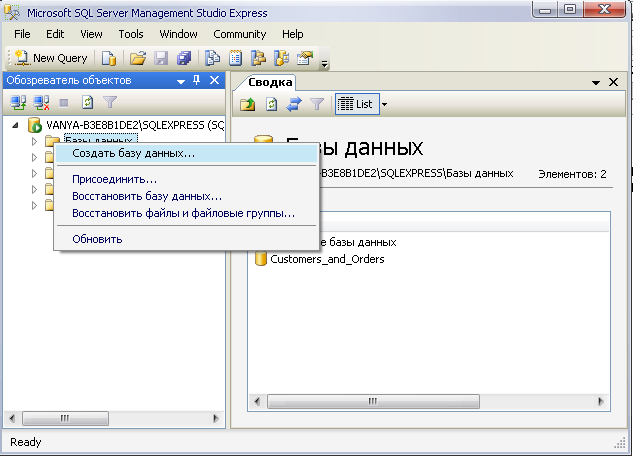Viewport: 633px width, 456px height.
Task: Click the Save floppy disk icon
Action: point(161,58)
